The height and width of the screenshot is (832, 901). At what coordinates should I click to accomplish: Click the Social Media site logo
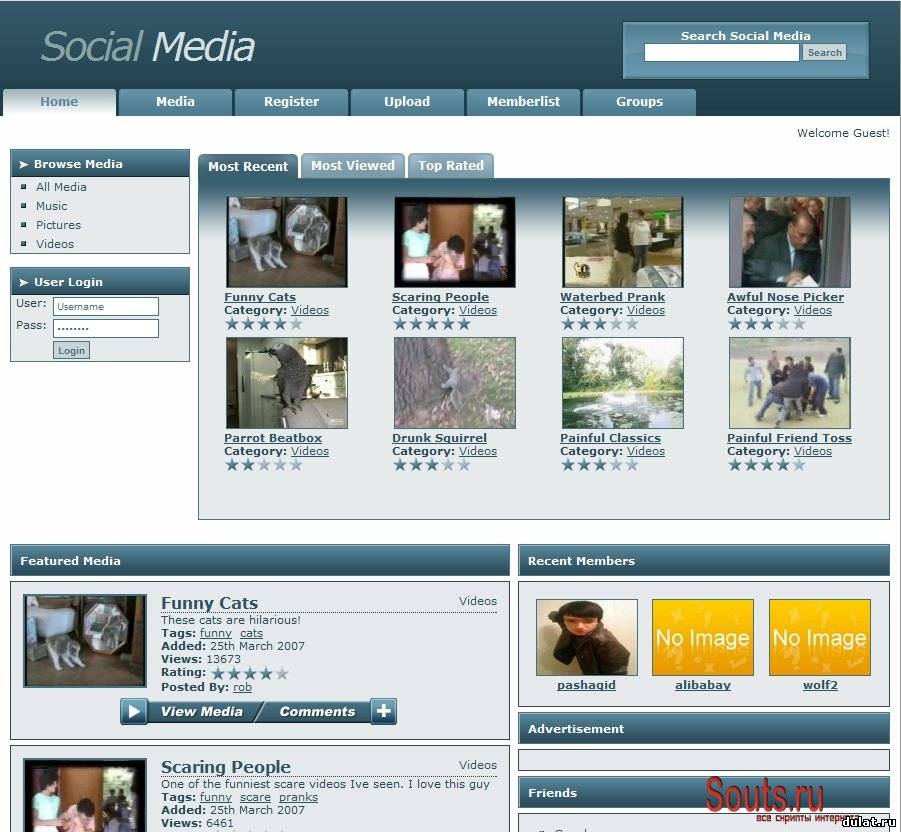(148, 47)
